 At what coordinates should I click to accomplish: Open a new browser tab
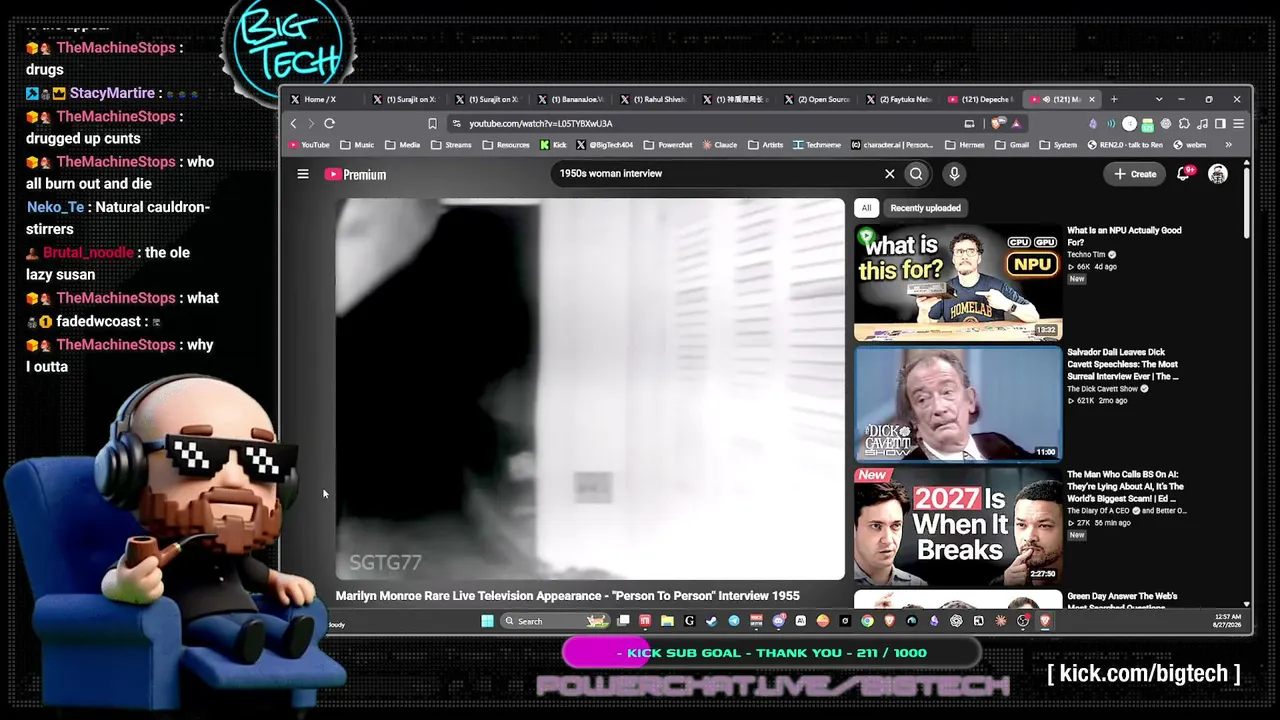pyautogui.click(x=1113, y=99)
